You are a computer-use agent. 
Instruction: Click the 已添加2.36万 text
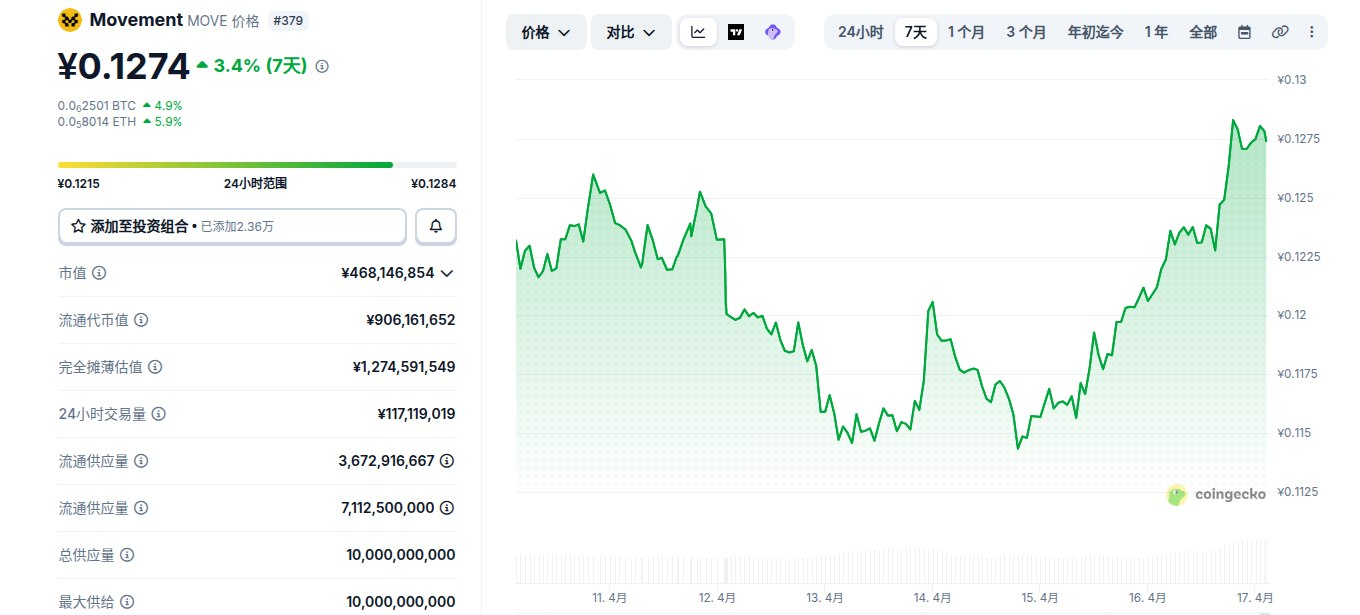point(237,227)
